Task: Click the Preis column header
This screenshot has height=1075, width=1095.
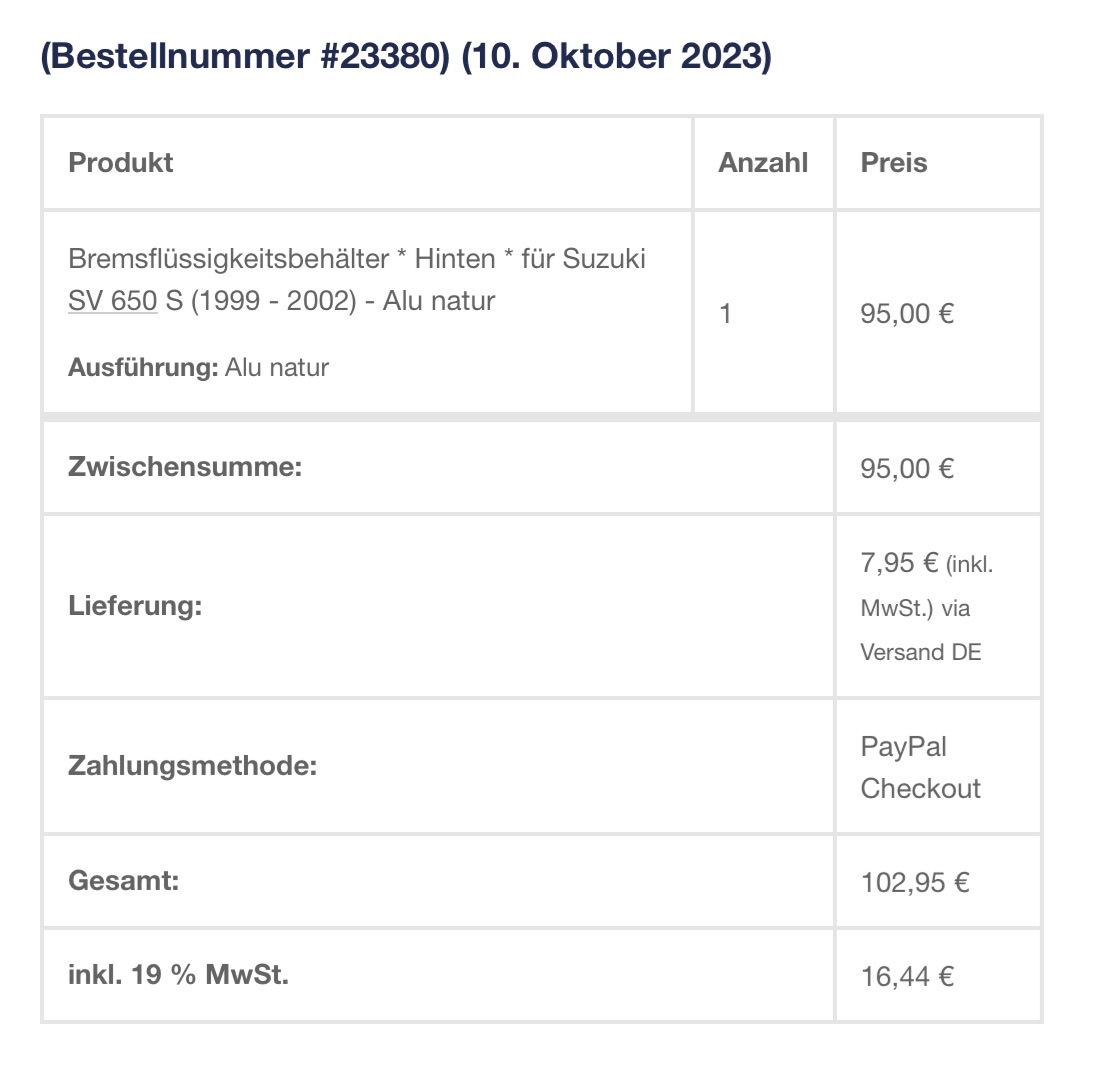Action: click(x=894, y=162)
